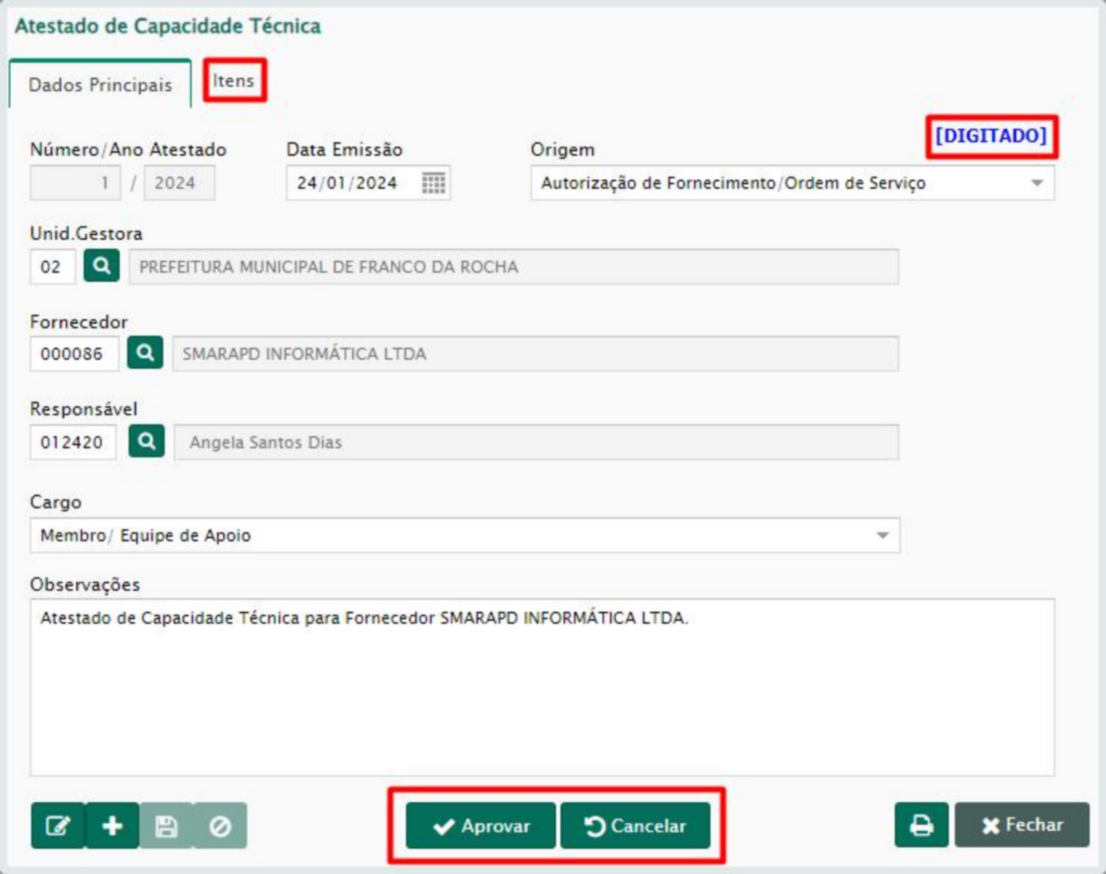1106x874 pixels.
Task: Click the discard circle-slash icon
Action: [x=220, y=825]
